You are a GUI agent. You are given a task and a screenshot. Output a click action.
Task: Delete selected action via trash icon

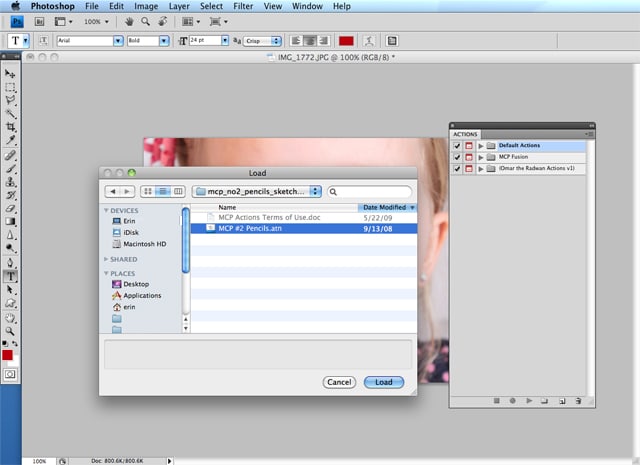tap(578, 401)
